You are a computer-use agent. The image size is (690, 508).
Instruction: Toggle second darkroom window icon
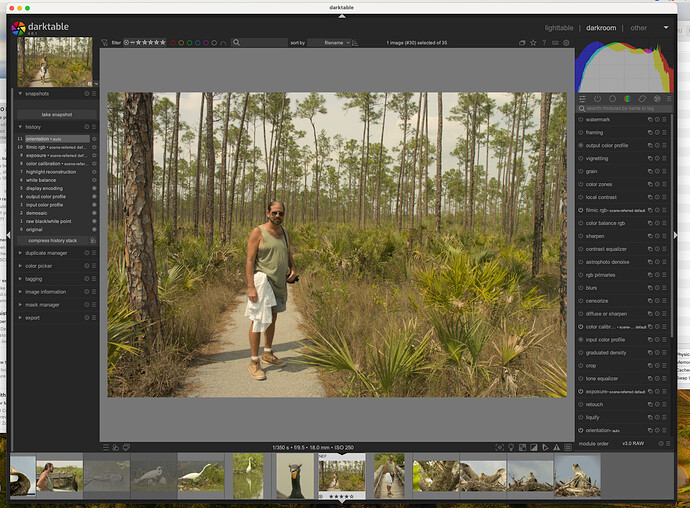pyautogui.click(x=126, y=447)
